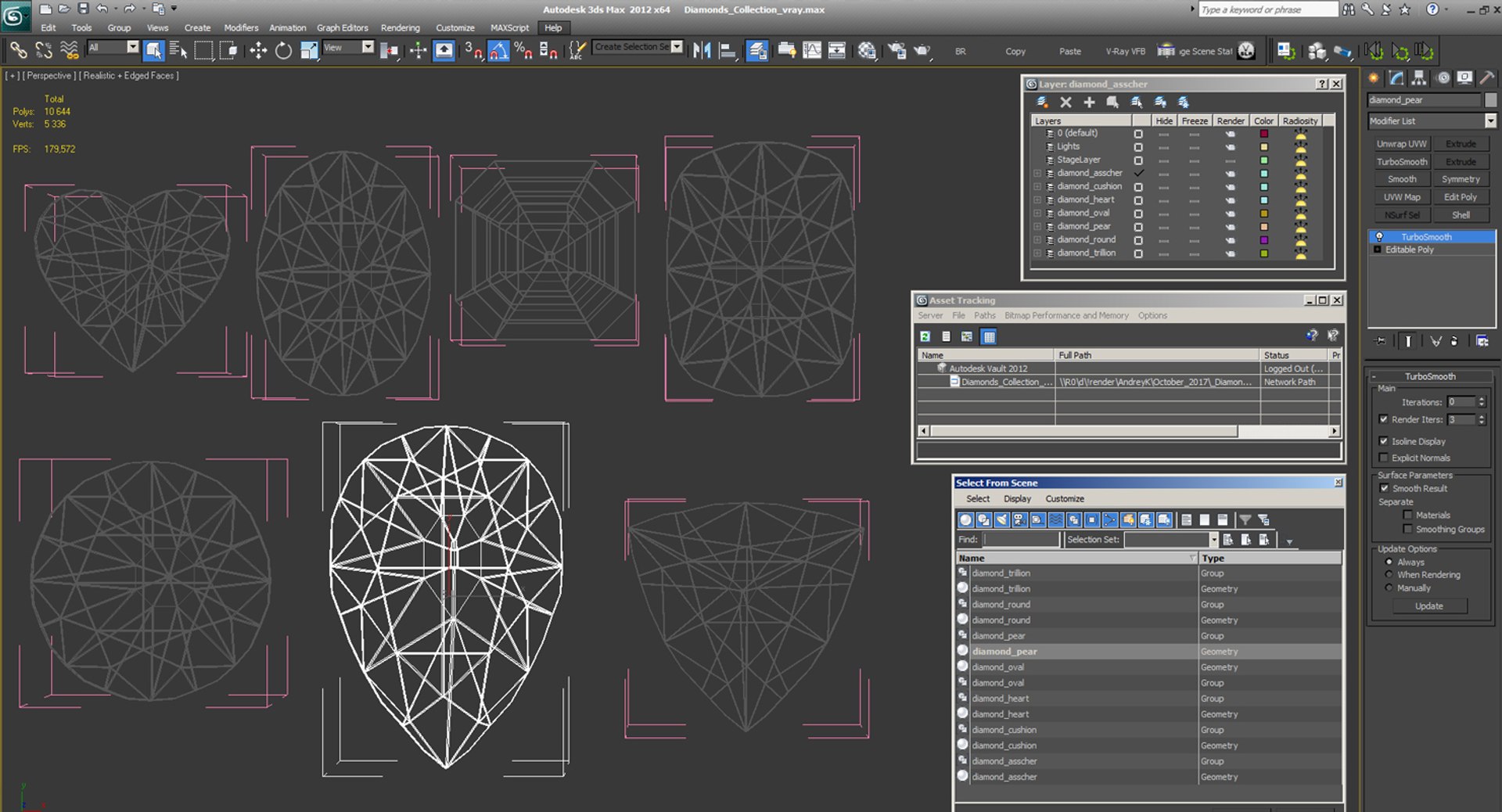This screenshot has width=1502, height=812.
Task: Click the Edit Poly modifier button
Action: [1460, 197]
